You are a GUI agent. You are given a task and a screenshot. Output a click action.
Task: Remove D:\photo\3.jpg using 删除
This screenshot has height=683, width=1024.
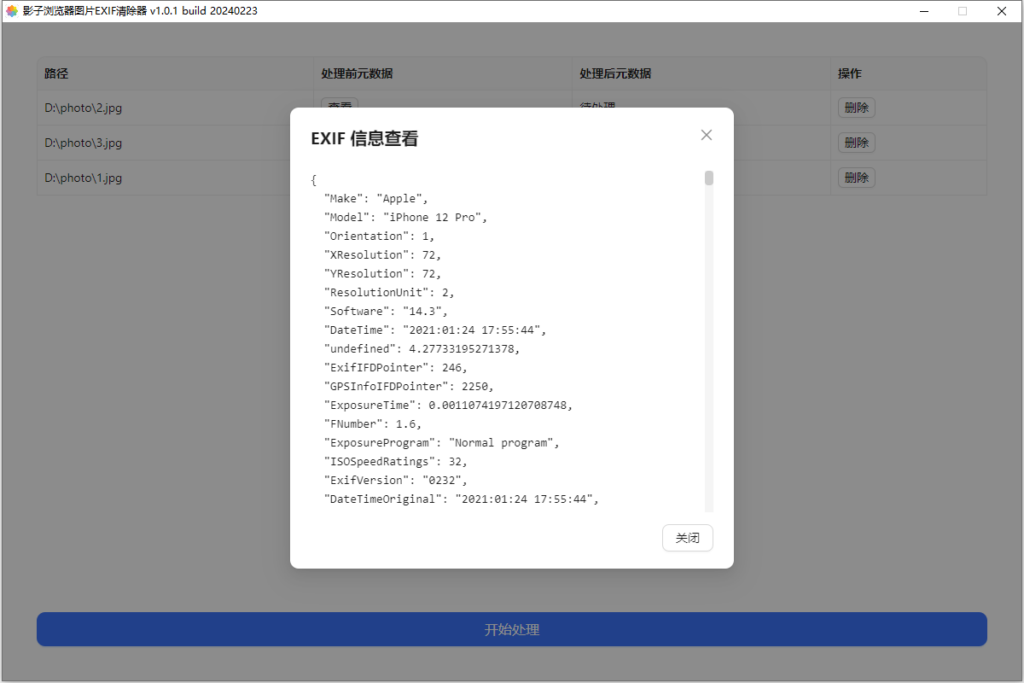click(x=856, y=143)
